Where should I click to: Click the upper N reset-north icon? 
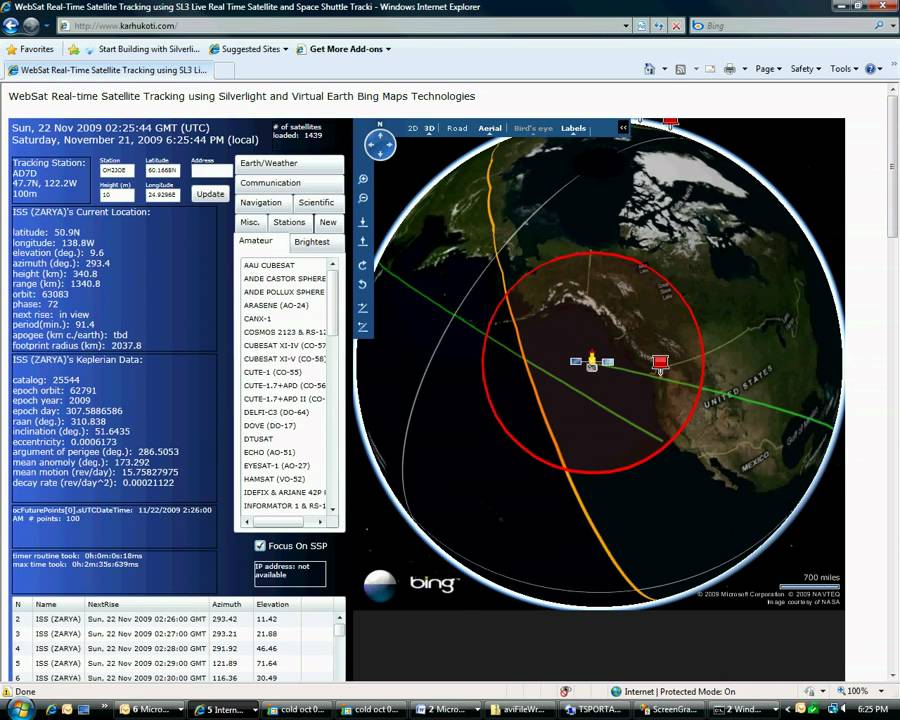coord(363,308)
